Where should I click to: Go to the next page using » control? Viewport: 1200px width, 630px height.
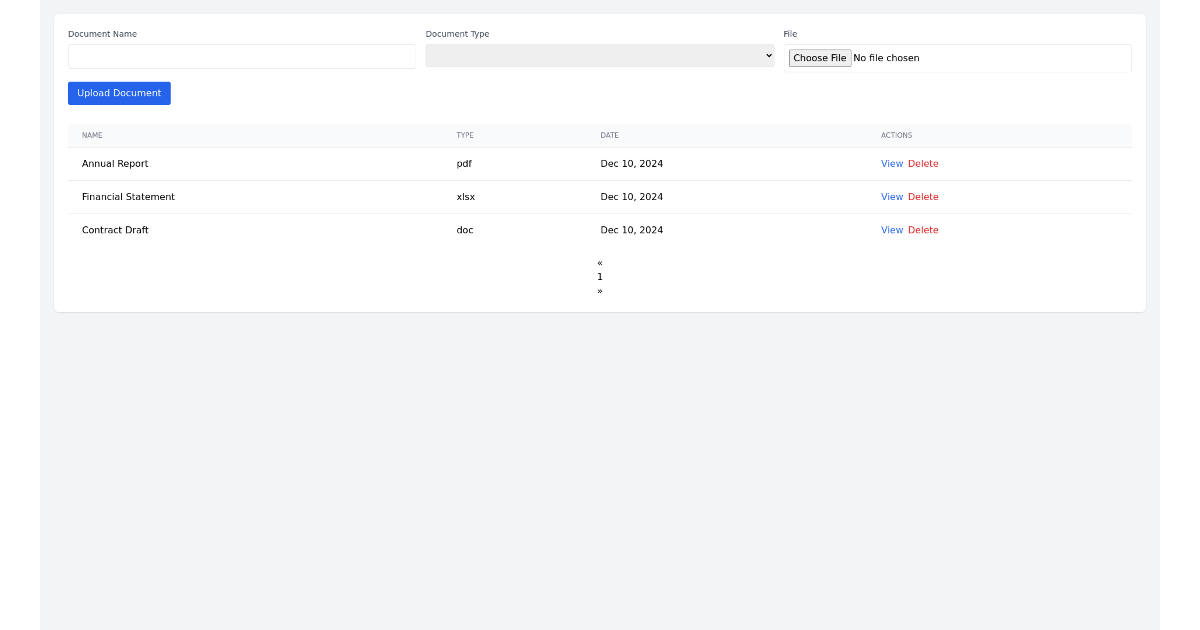tap(600, 290)
